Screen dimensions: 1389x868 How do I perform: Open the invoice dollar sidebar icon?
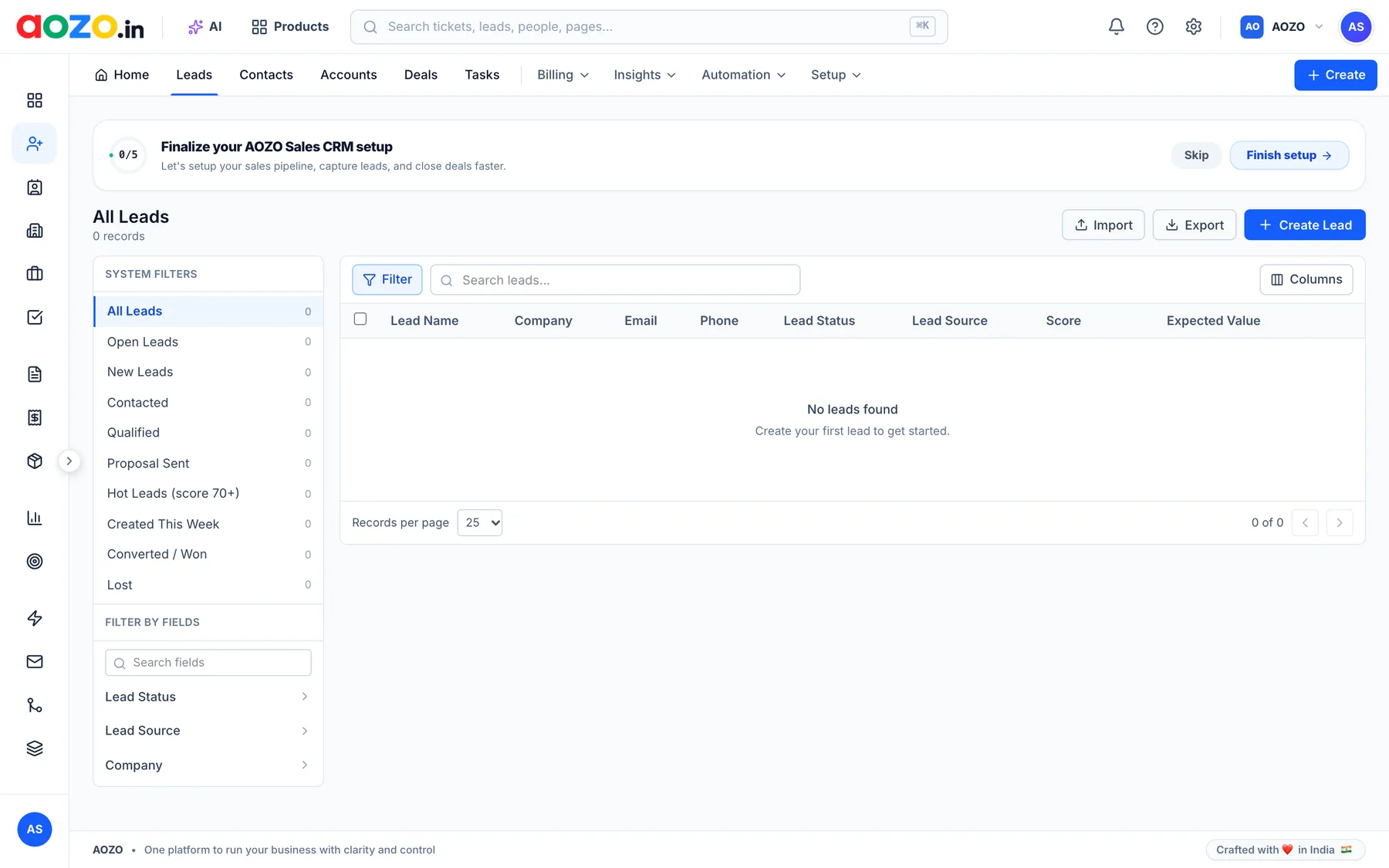click(x=35, y=417)
